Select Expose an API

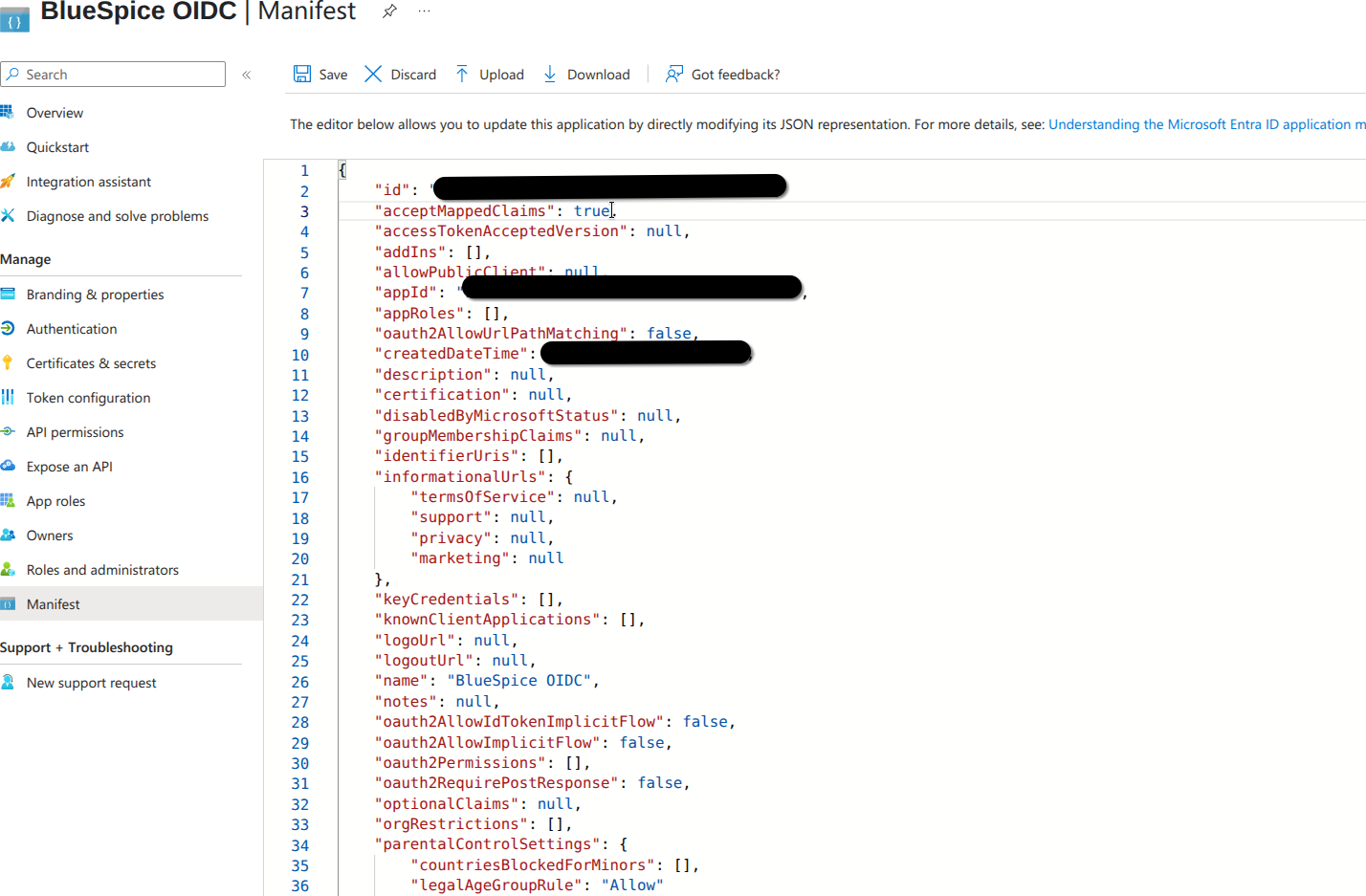pyautogui.click(x=69, y=467)
